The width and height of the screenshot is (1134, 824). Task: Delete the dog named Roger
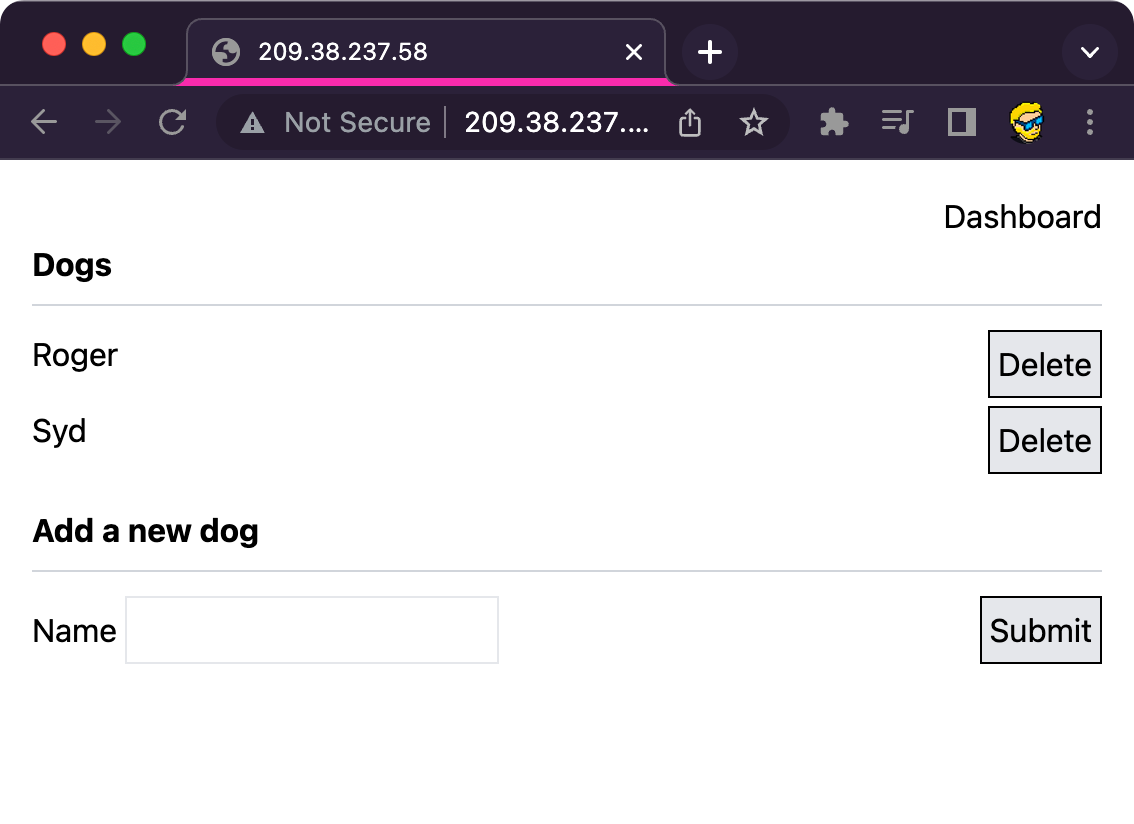click(1044, 365)
